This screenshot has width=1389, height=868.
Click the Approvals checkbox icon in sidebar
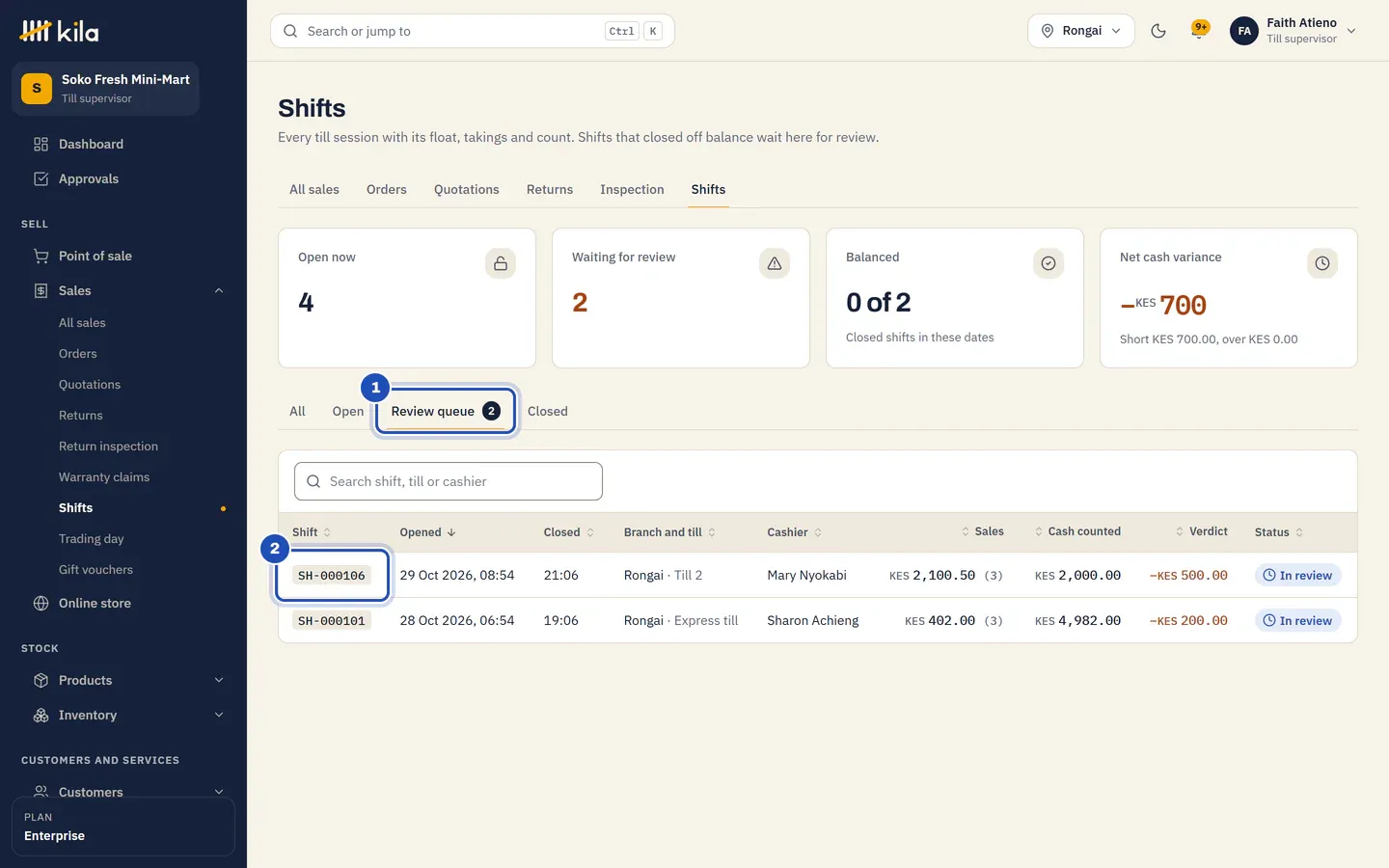(41, 178)
